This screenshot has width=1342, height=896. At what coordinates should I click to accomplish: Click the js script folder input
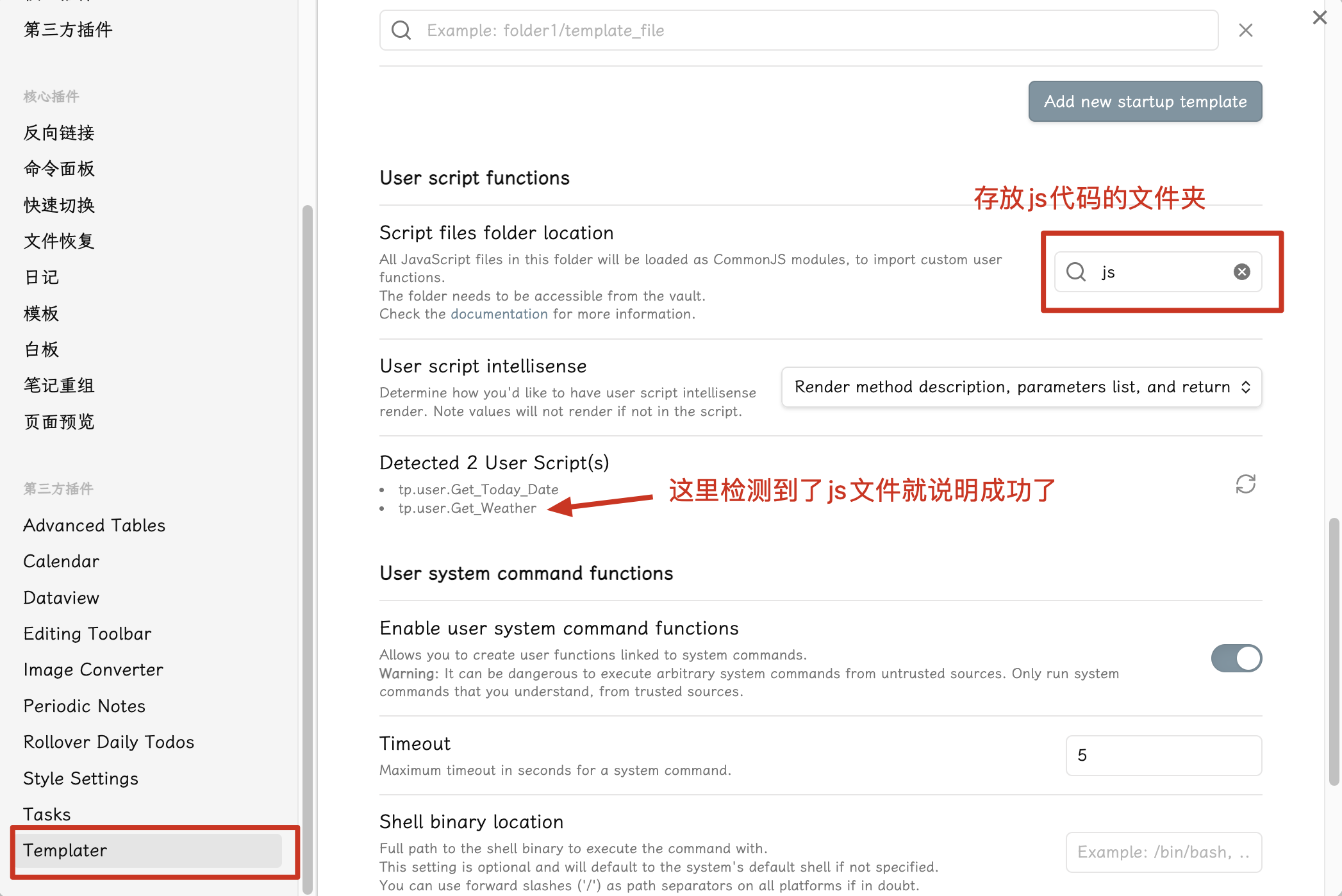[1158, 272]
